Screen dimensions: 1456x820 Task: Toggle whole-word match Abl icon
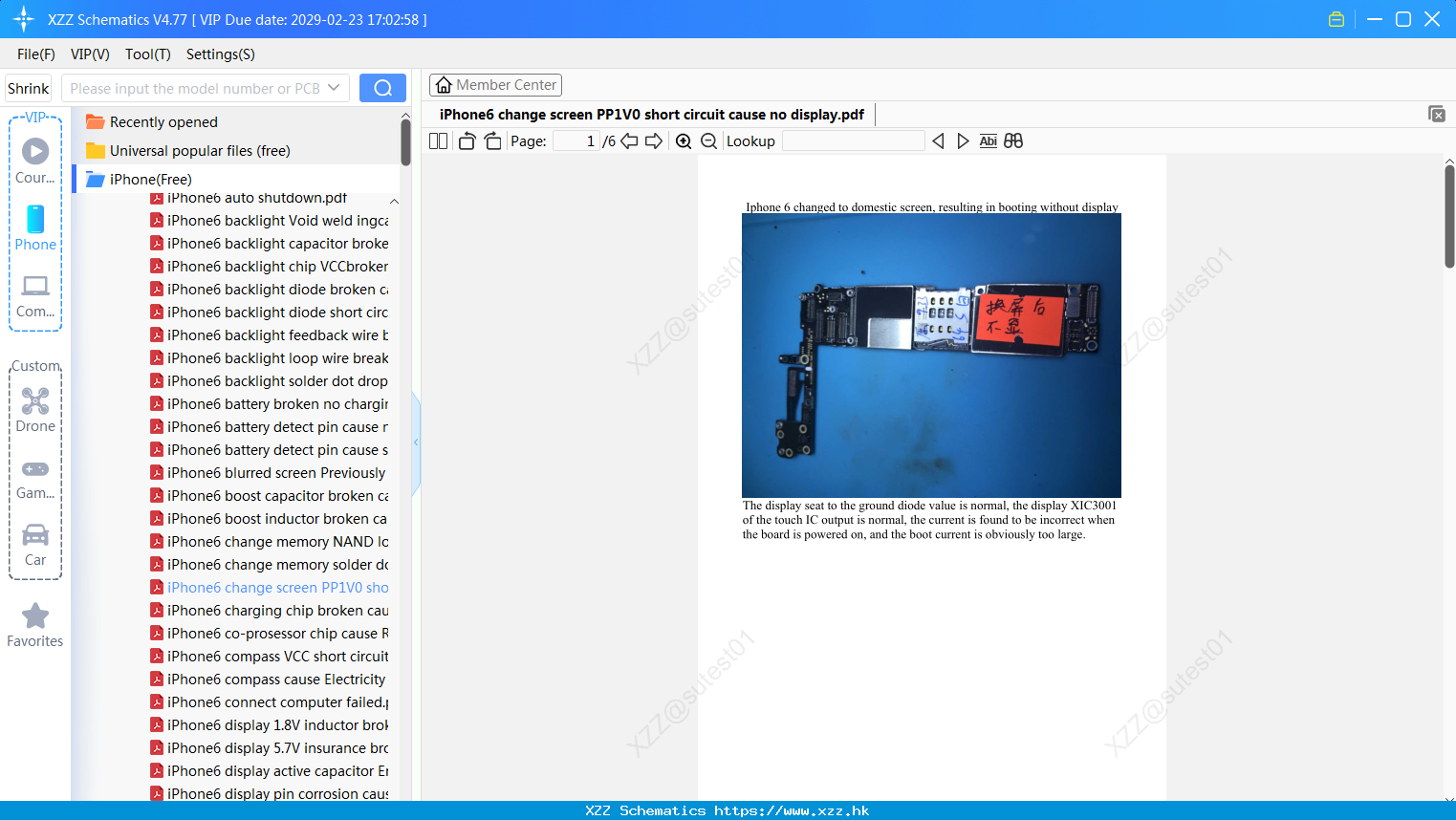pos(988,140)
